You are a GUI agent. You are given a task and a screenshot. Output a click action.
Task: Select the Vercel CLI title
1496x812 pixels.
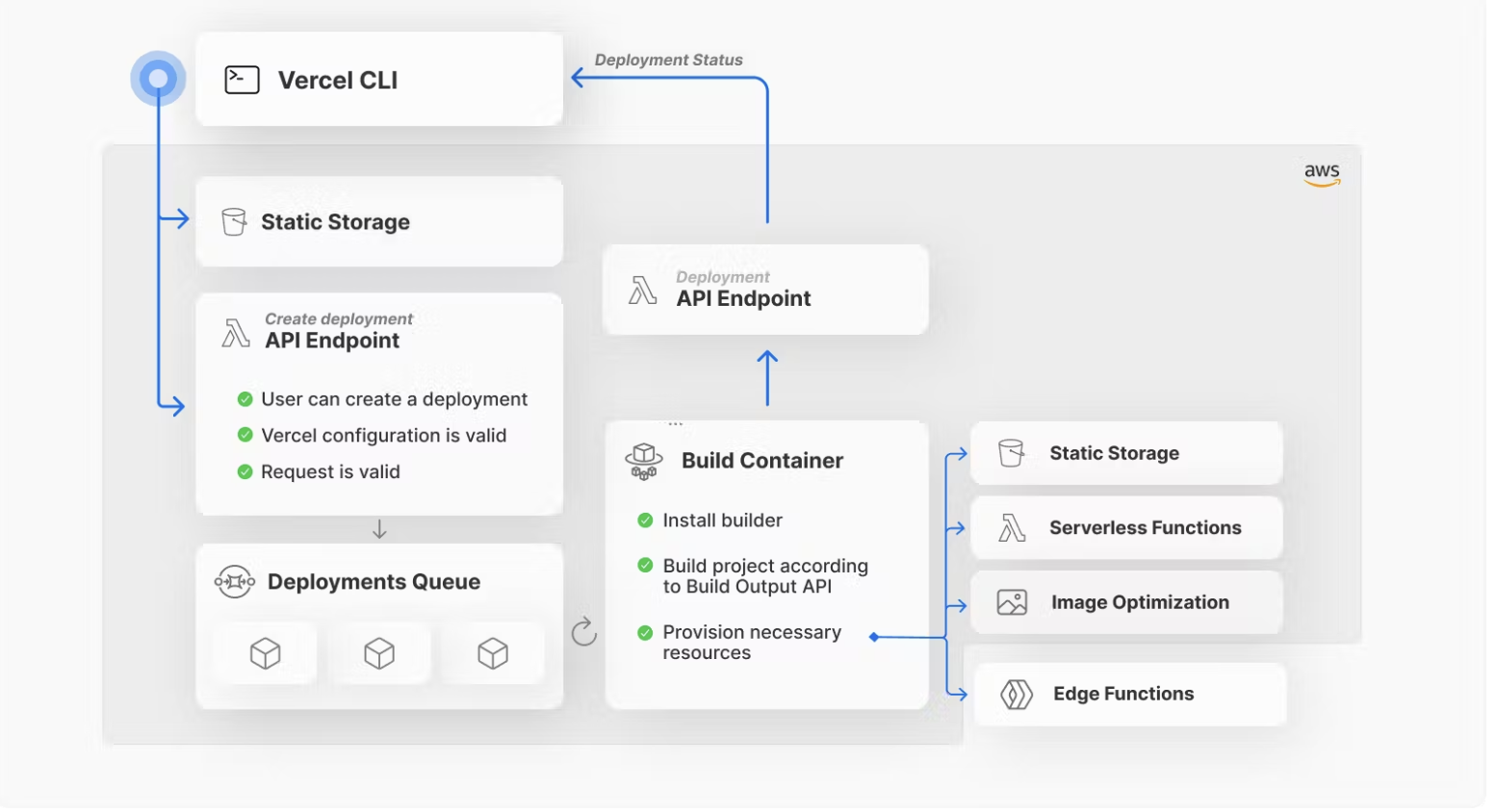pyautogui.click(x=338, y=80)
